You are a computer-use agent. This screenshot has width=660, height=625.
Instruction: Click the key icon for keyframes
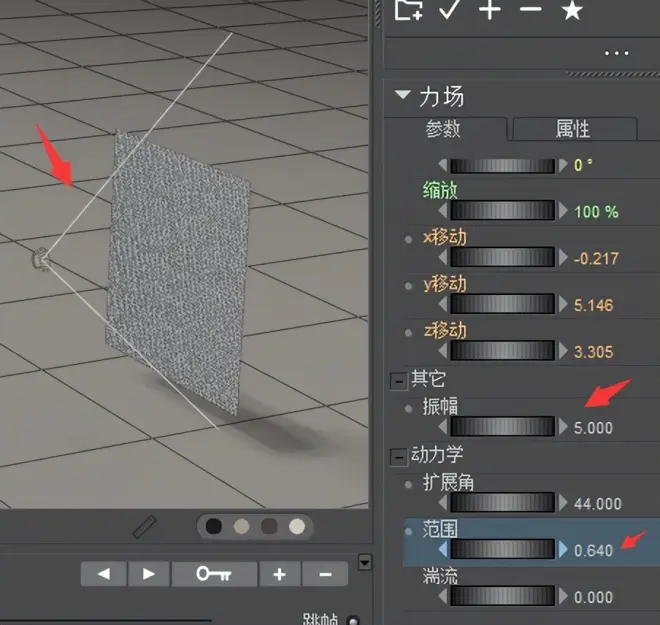click(214, 574)
